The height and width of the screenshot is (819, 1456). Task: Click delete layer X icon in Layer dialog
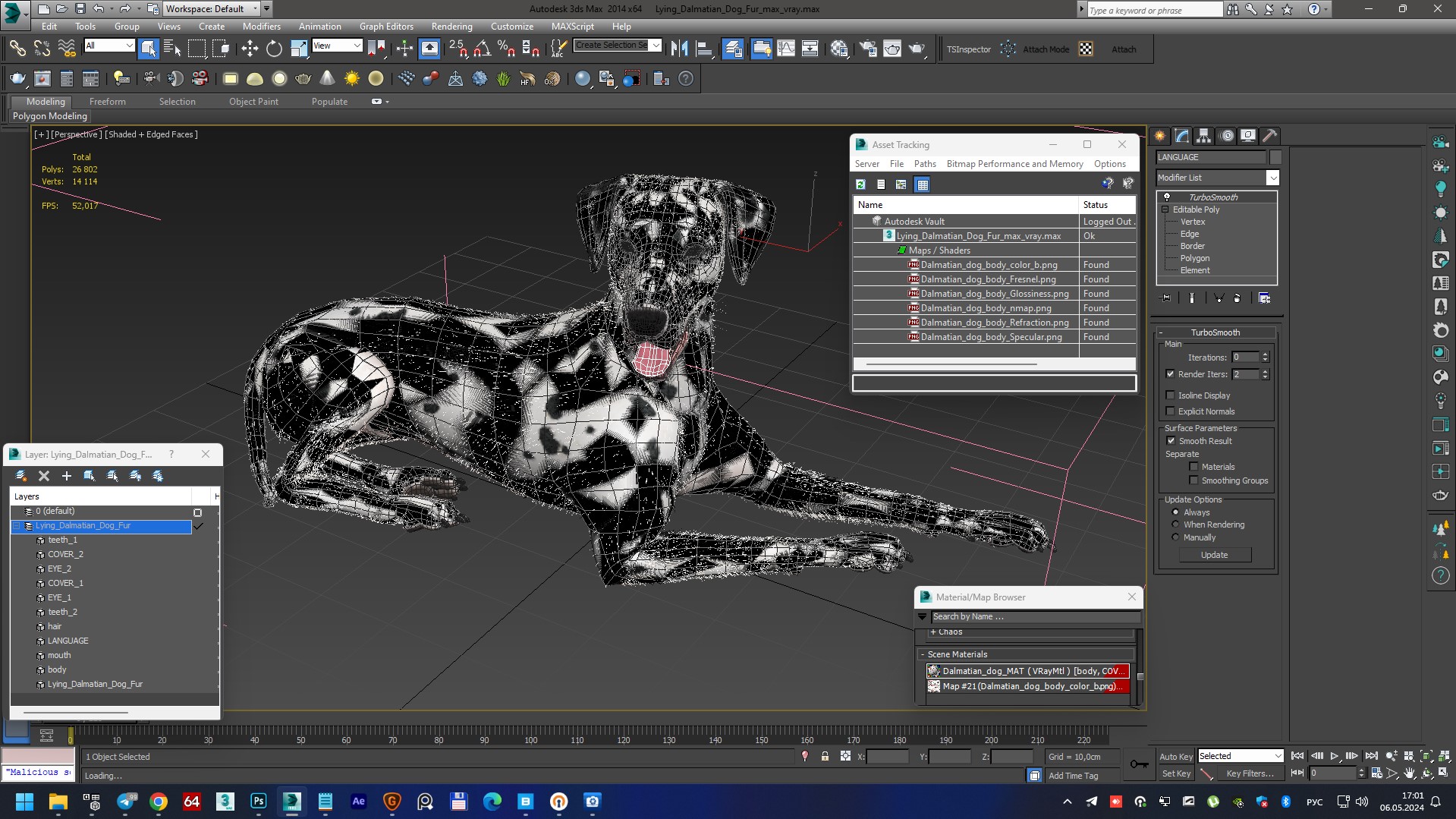pyautogui.click(x=44, y=476)
